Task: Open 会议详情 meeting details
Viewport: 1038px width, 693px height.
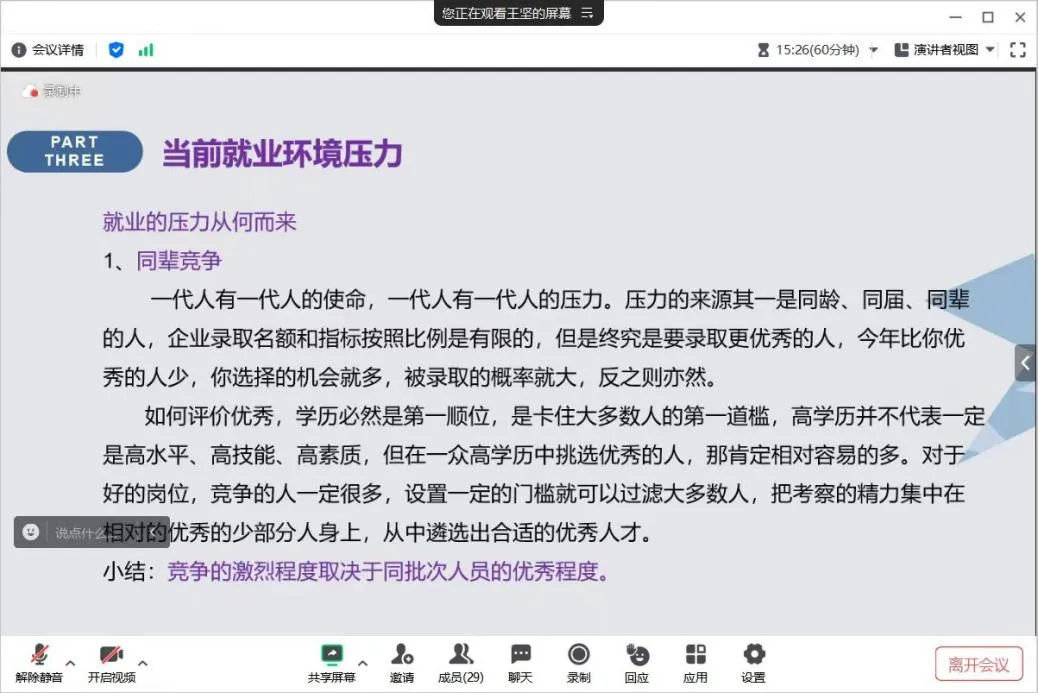Action: click(48, 49)
